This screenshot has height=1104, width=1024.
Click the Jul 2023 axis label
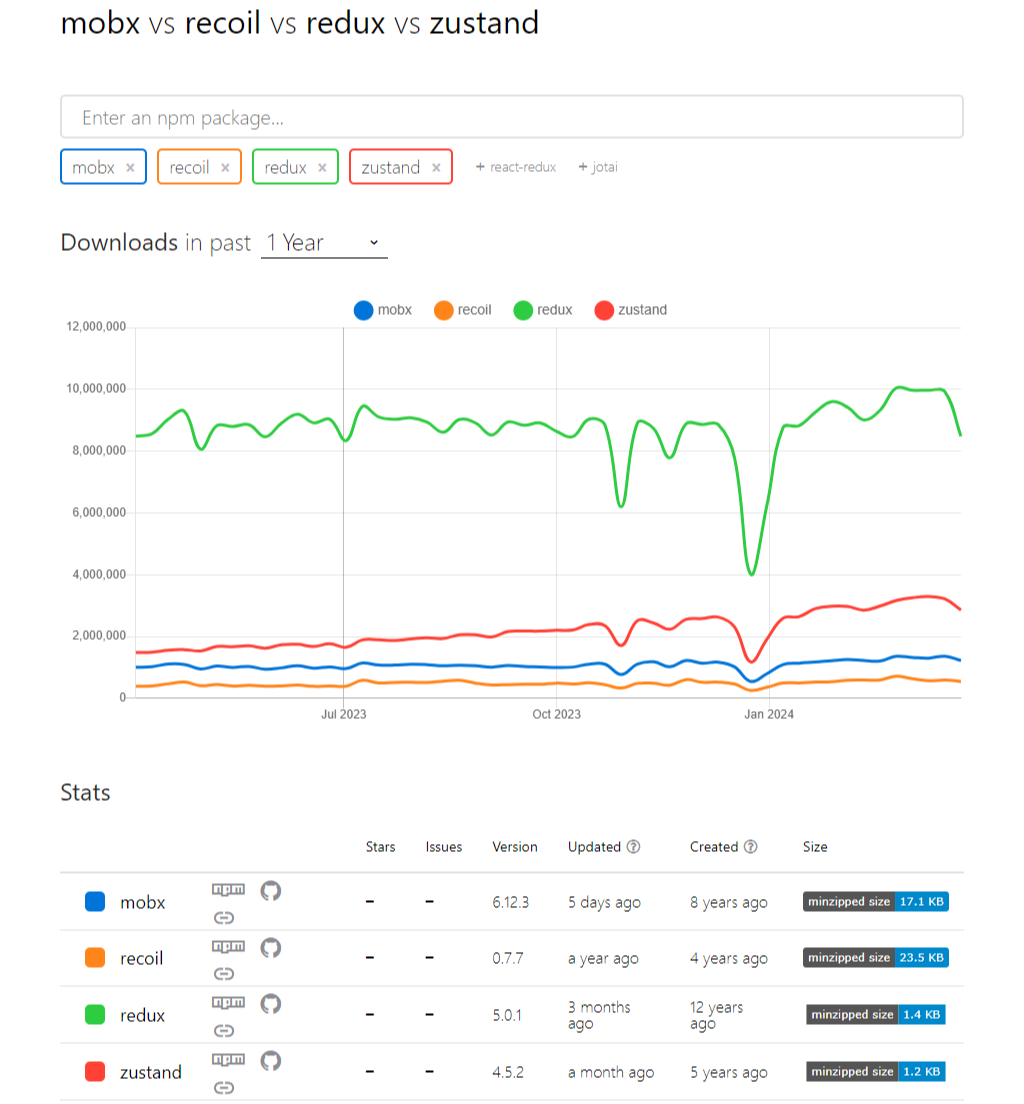pos(344,714)
